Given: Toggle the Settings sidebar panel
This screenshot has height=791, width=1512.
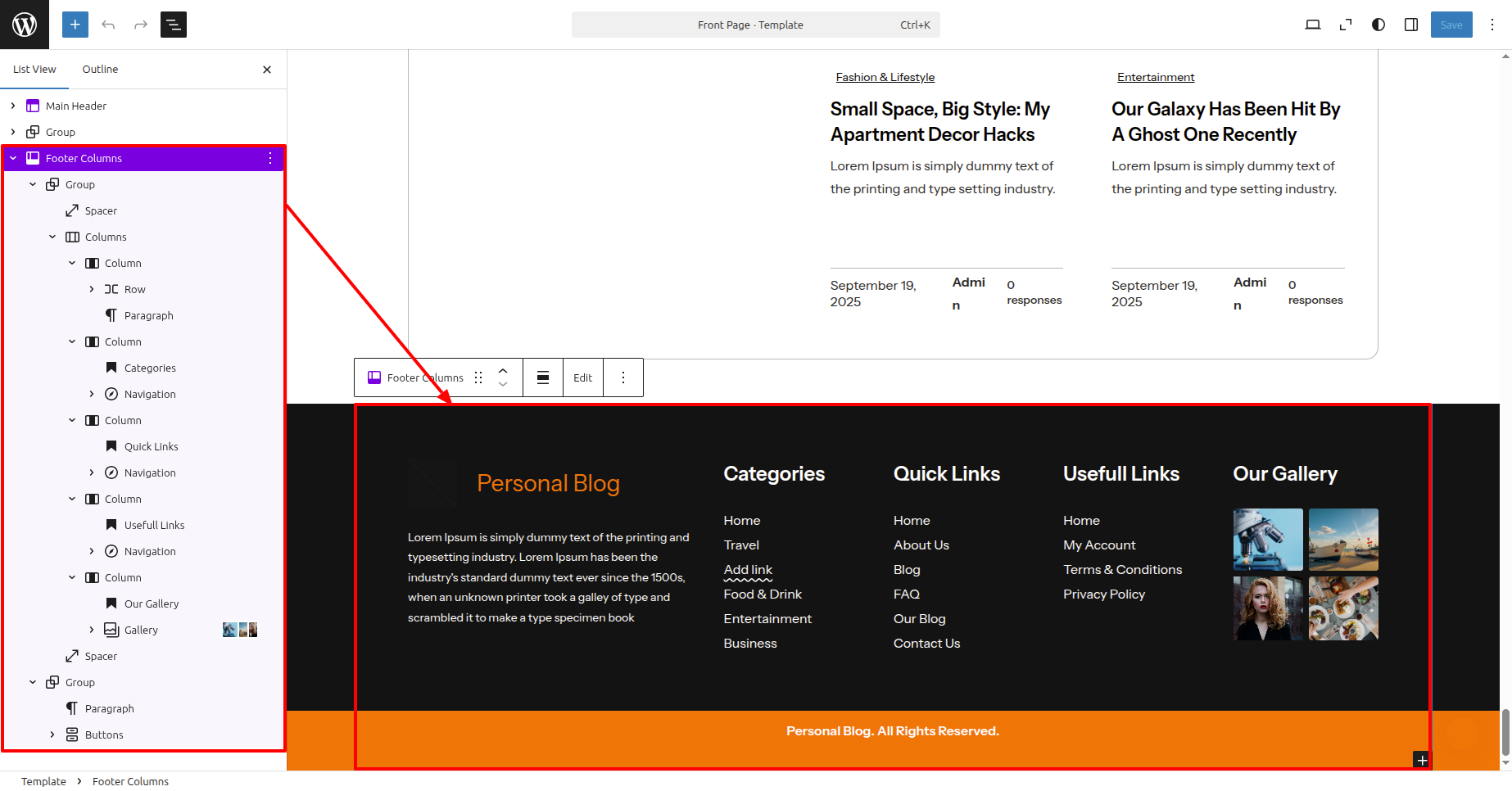Looking at the screenshot, I should [x=1411, y=25].
